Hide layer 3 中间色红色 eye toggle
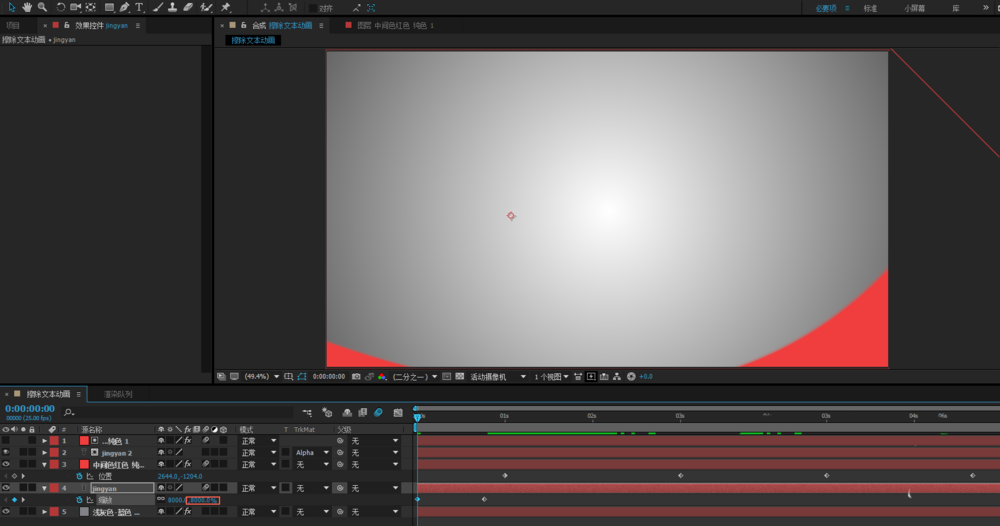 6,465
